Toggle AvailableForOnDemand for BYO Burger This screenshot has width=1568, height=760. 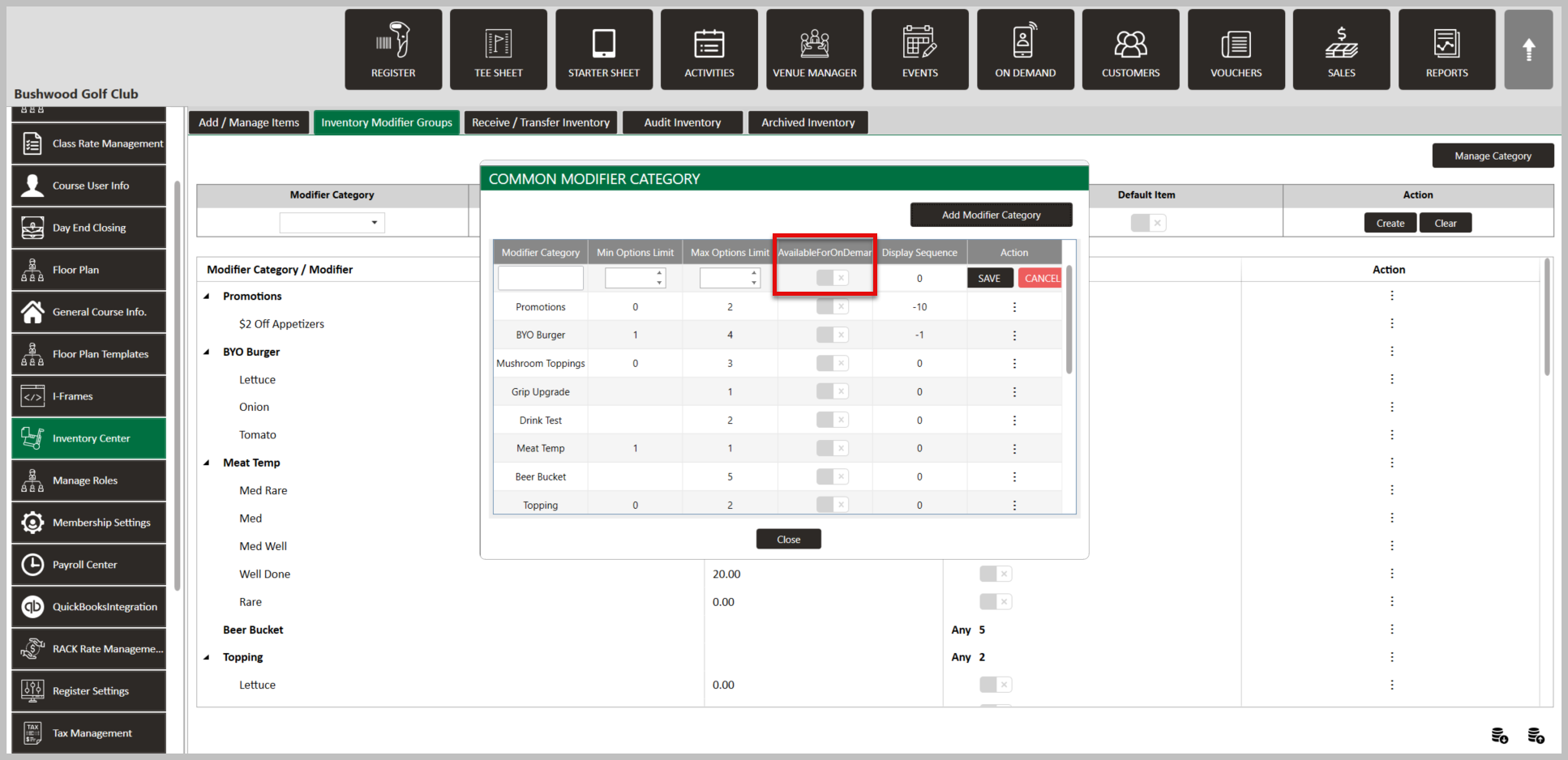pyautogui.click(x=833, y=335)
